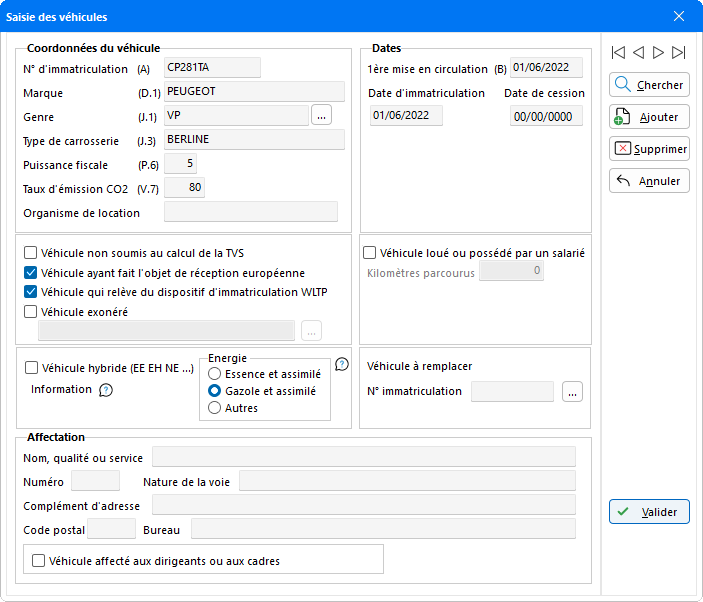Open the Genre selection list button
The image size is (703, 602).
321,115
